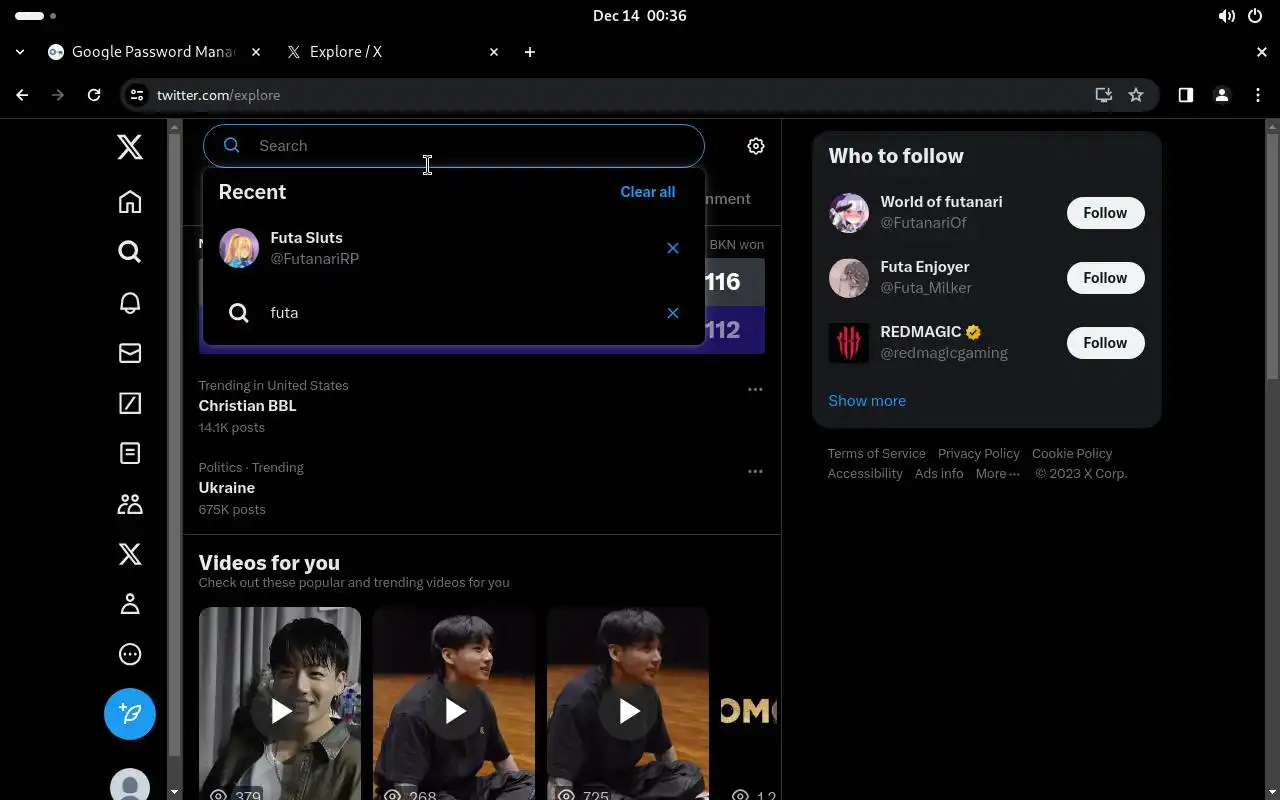Close the Google Password Manager tab
Screen dimensions: 1280x800
coord(256,52)
